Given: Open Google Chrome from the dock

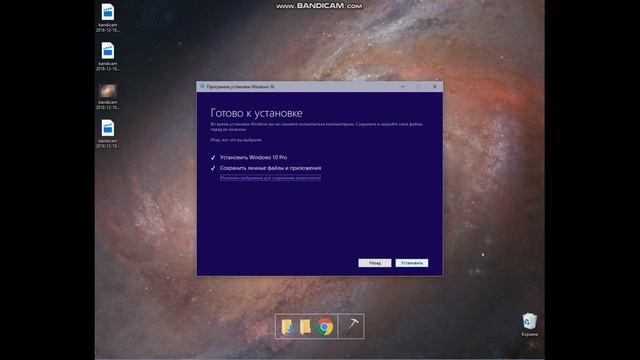Looking at the screenshot, I should coord(325,327).
